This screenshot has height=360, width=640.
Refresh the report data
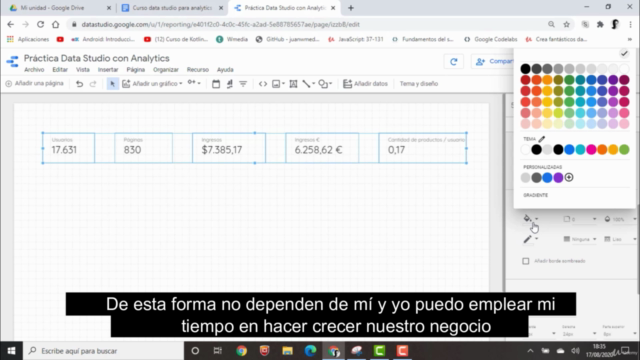[453, 62]
